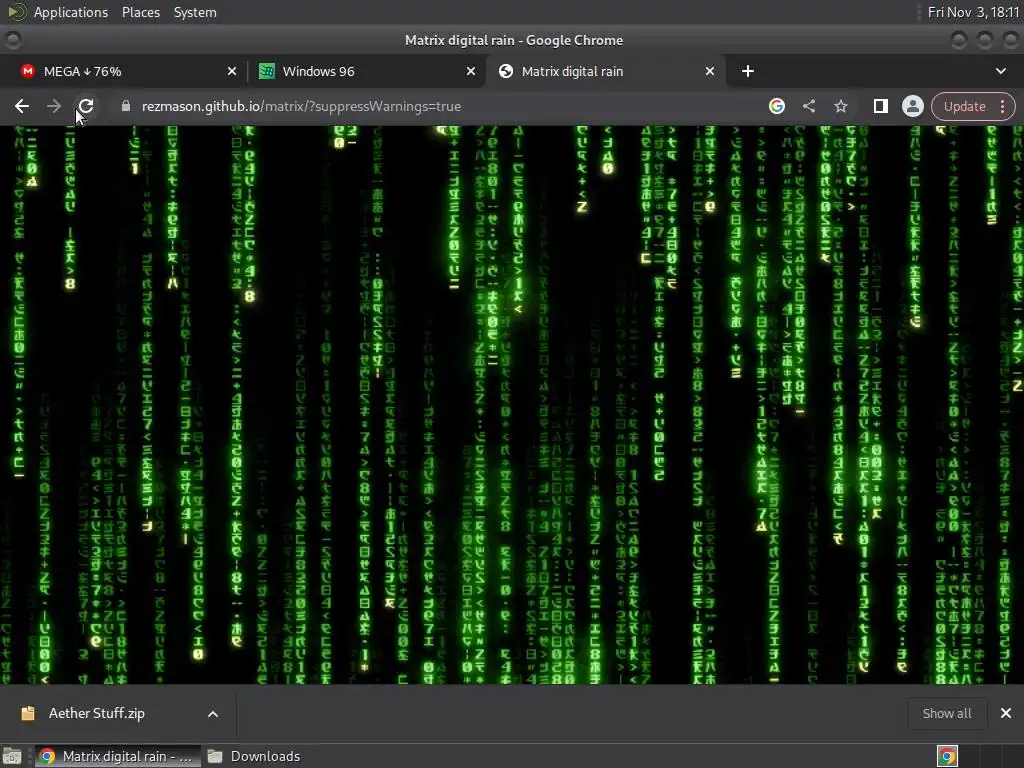Switch to the MEGA 76% tab

click(123, 71)
